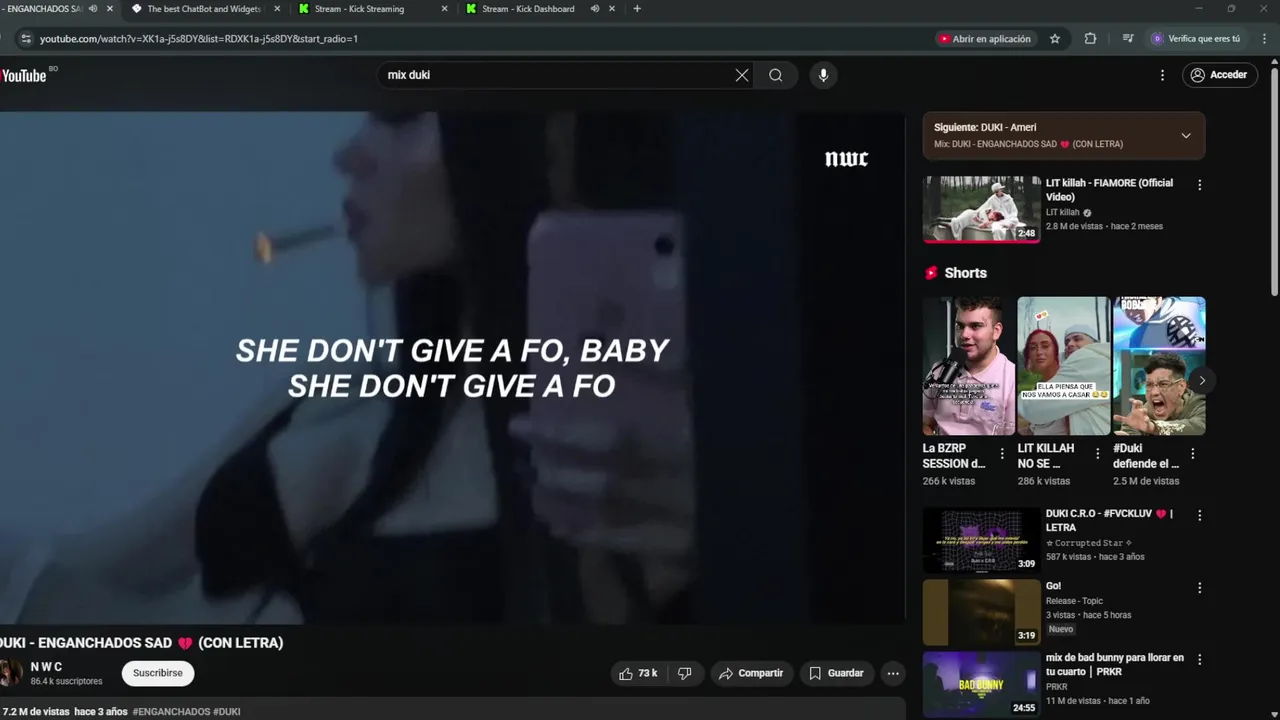Viewport: 1280px width, 720px height.
Task: Play mix de bad bunny thumbnail
Action: [981, 684]
